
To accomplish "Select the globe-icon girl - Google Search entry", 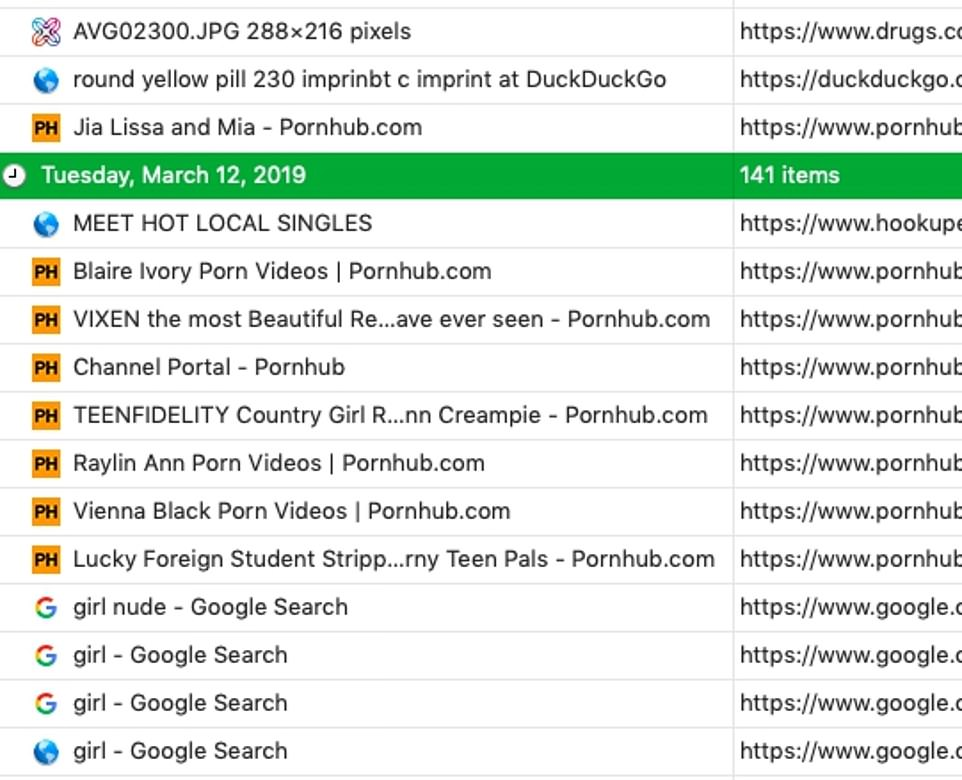I will click(481, 751).
